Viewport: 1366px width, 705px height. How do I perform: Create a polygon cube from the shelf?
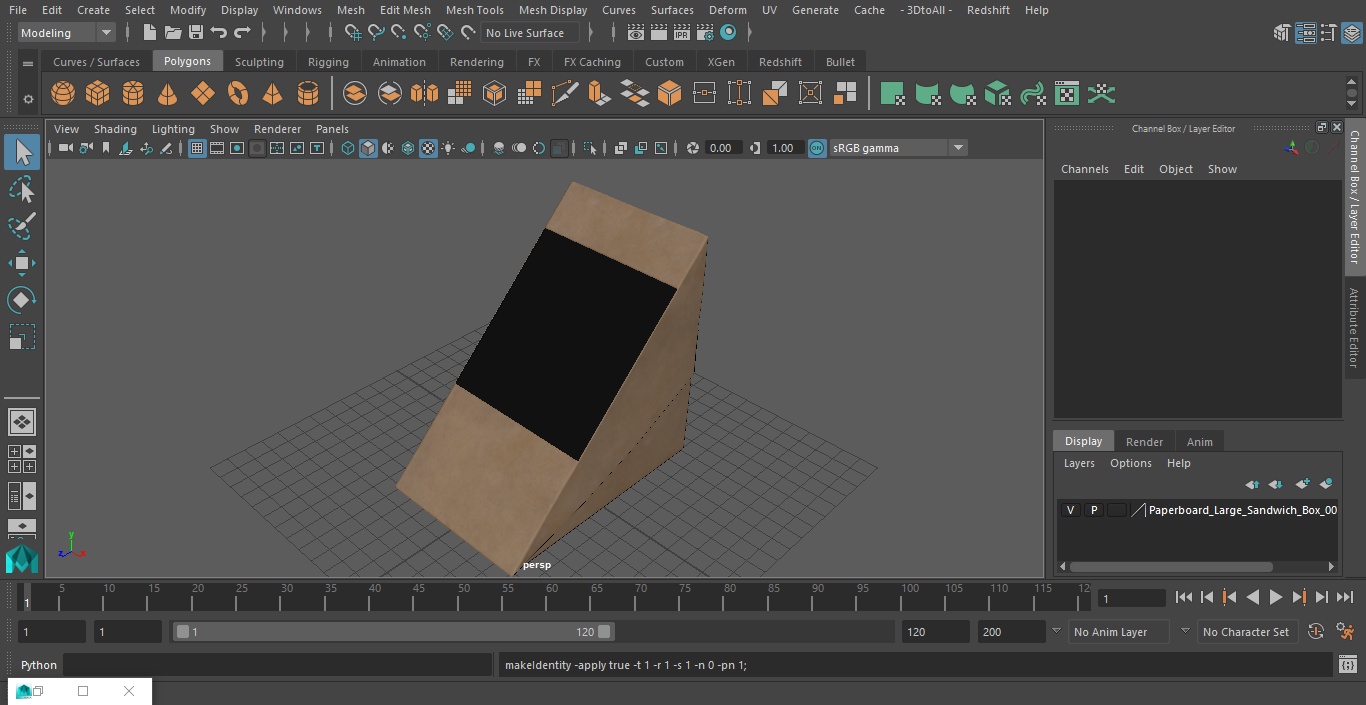[98, 94]
